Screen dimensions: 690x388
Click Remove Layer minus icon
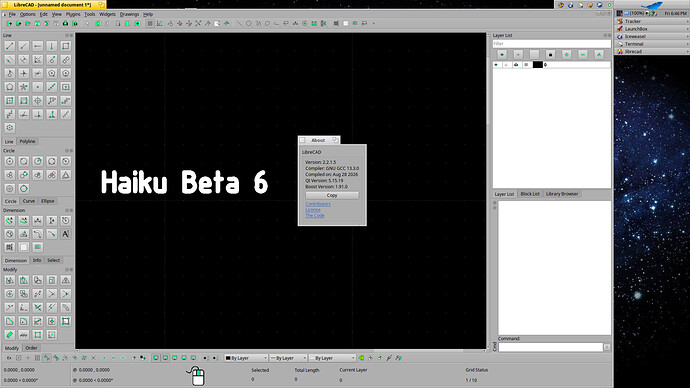tap(583, 55)
